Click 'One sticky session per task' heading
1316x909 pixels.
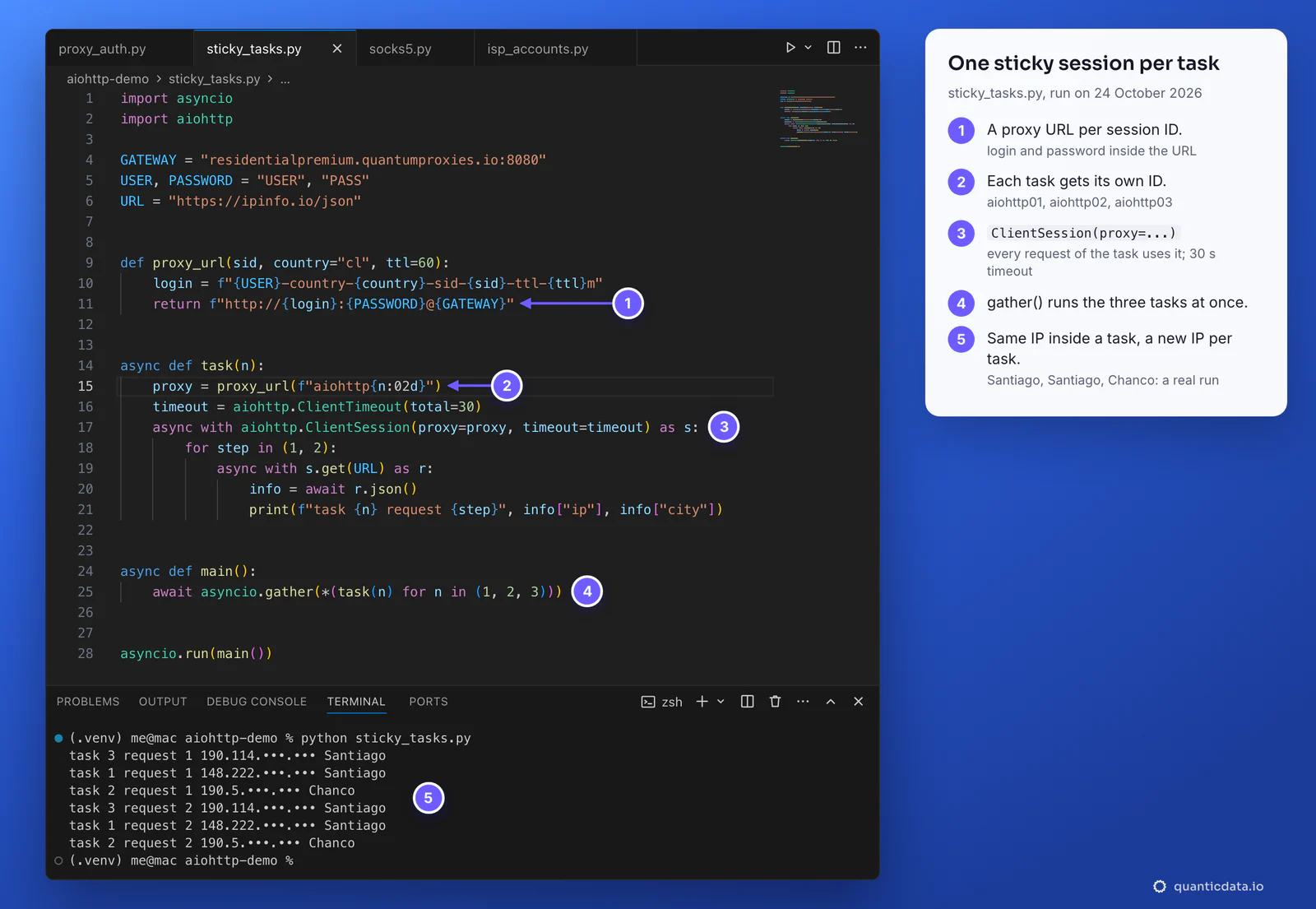point(1083,63)
